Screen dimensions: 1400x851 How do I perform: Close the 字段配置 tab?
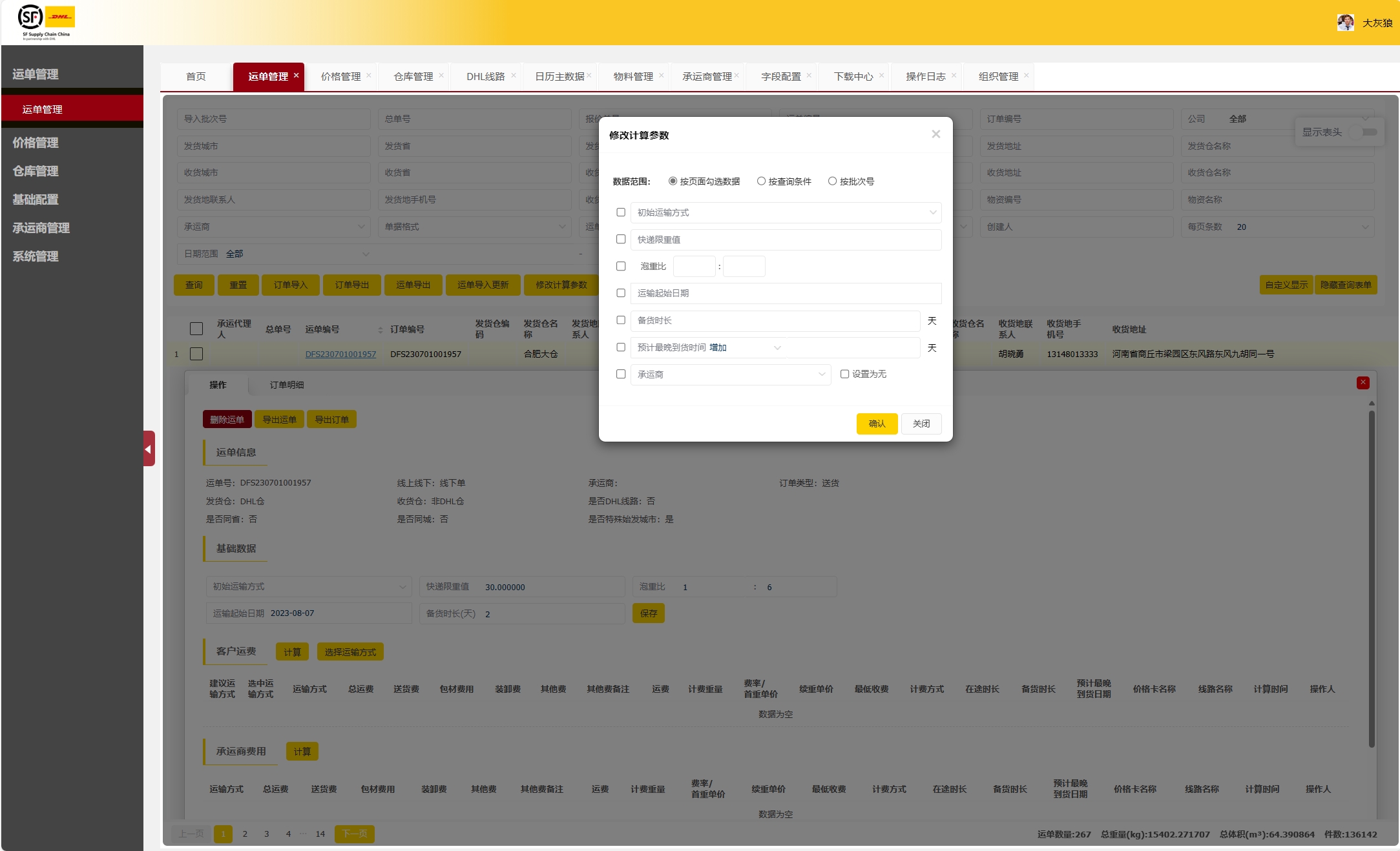coord(809,76)
